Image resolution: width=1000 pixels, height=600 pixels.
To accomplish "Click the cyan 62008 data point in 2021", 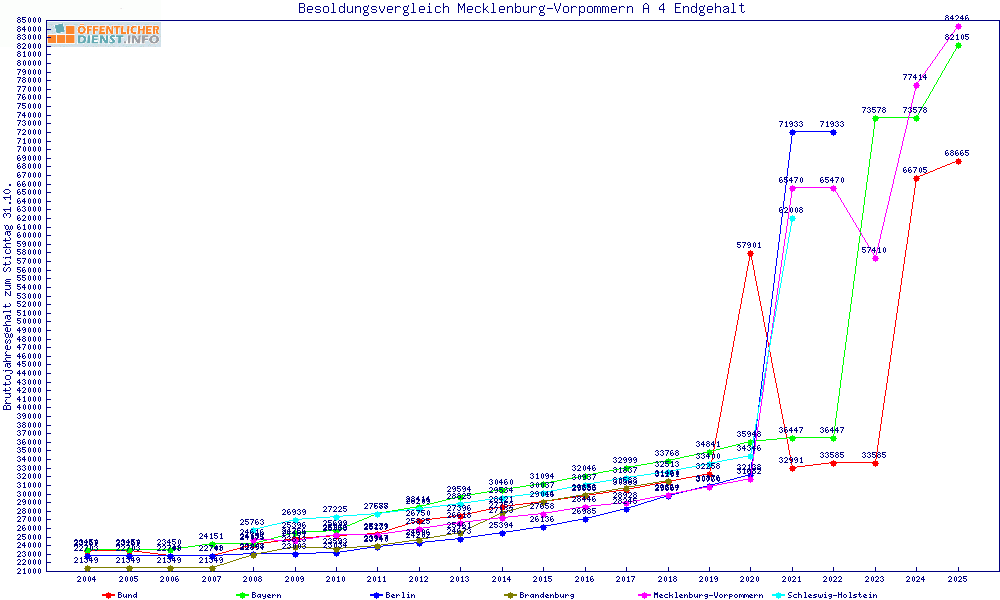I will [792, 218].
